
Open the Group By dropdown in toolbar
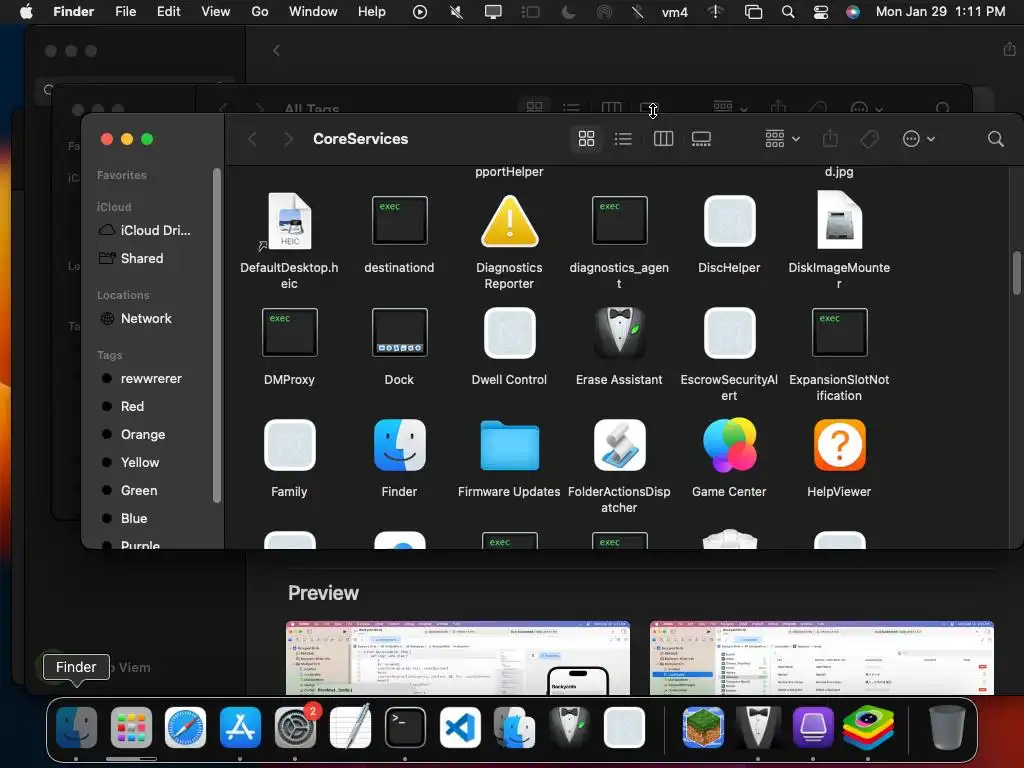782,138
